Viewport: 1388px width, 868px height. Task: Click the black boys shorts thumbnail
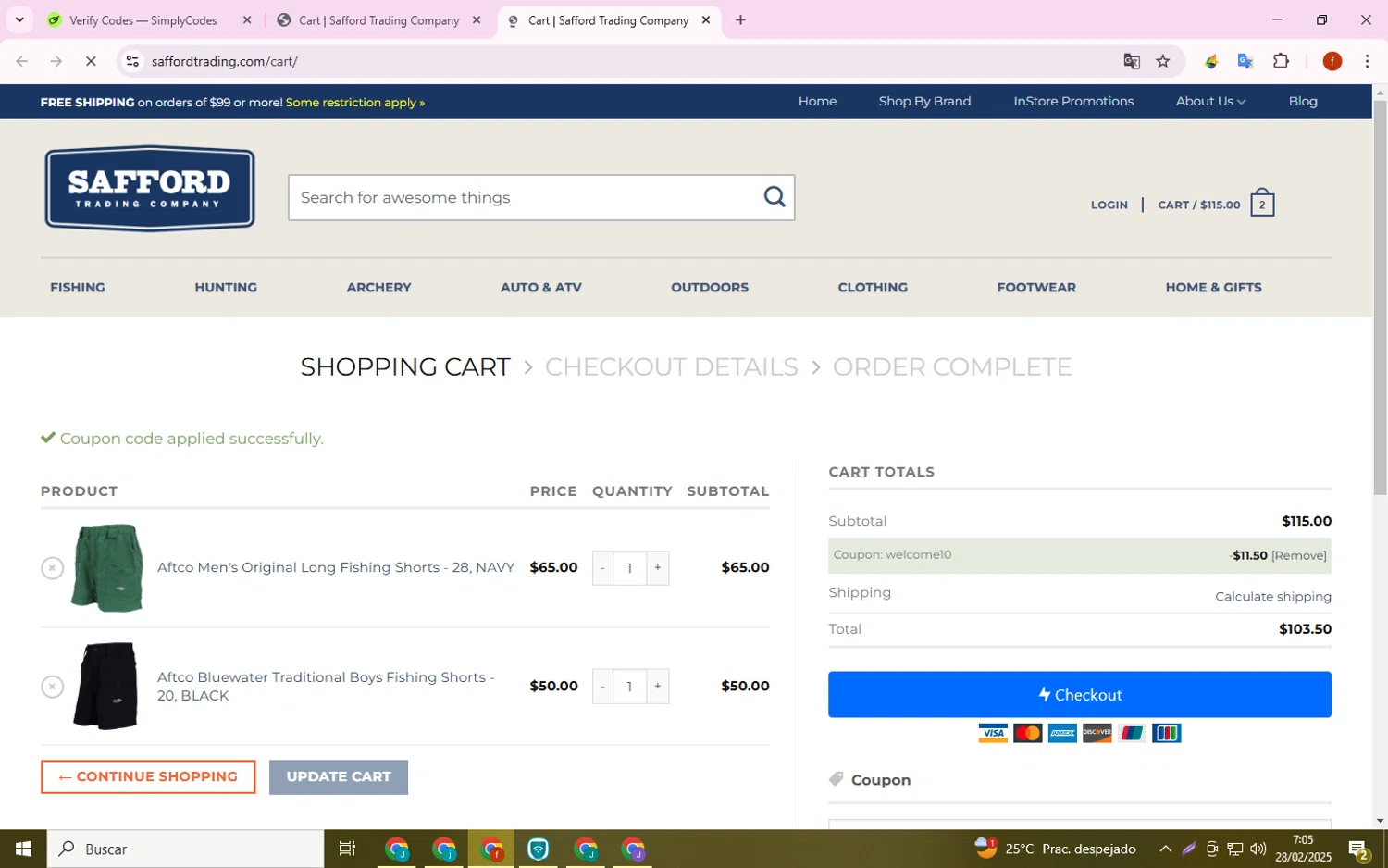(x=107, y=687)
